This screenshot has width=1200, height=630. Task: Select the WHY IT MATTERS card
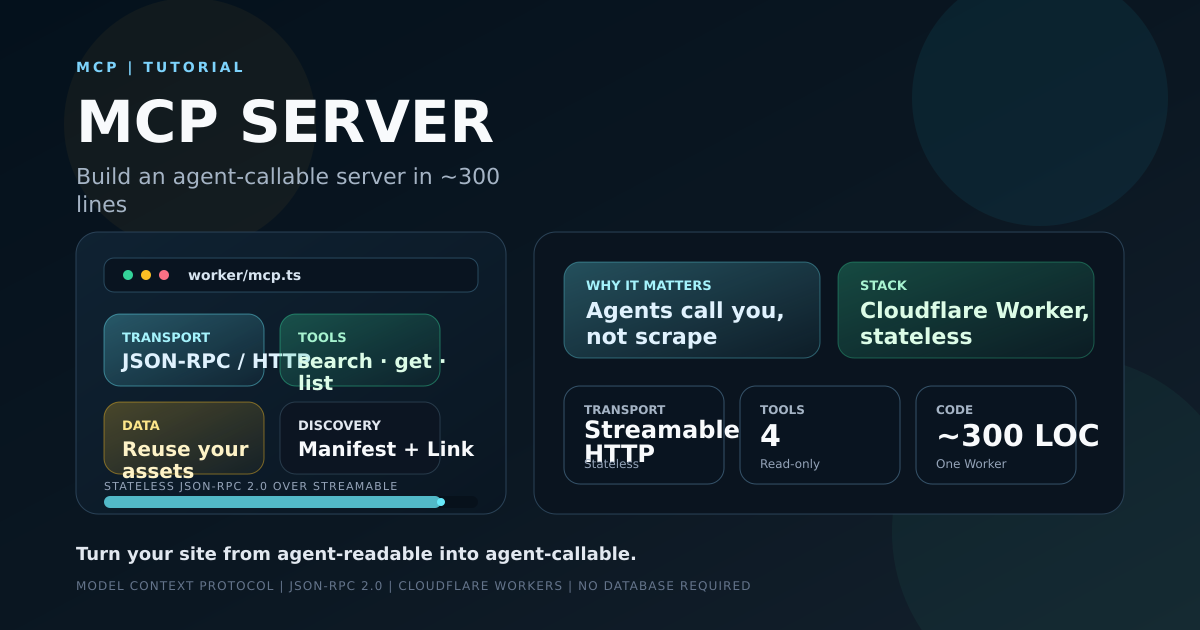[x=692, y=310]
